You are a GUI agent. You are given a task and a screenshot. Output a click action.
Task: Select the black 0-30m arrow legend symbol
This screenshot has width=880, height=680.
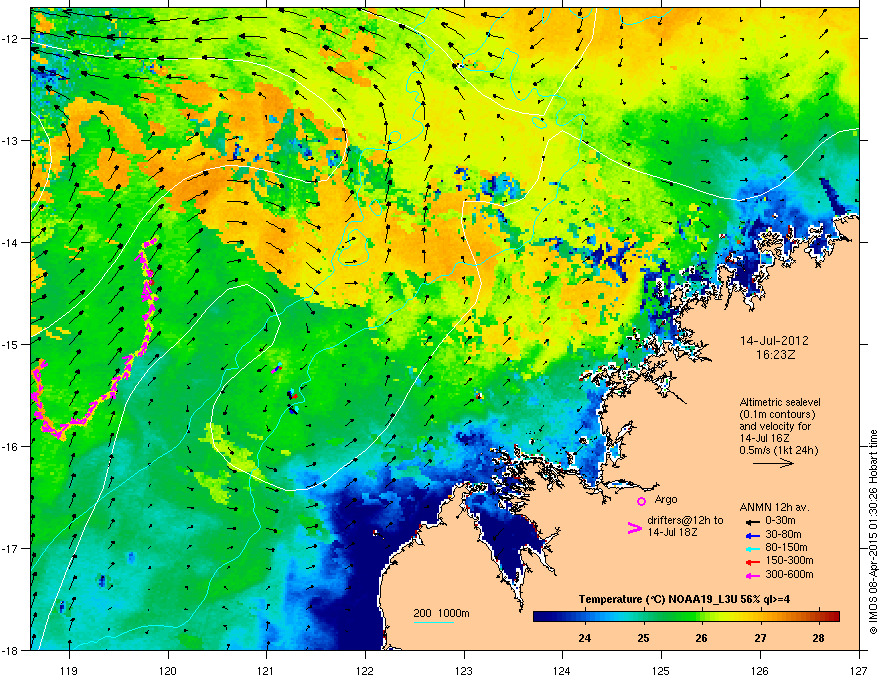pos(753,522)
